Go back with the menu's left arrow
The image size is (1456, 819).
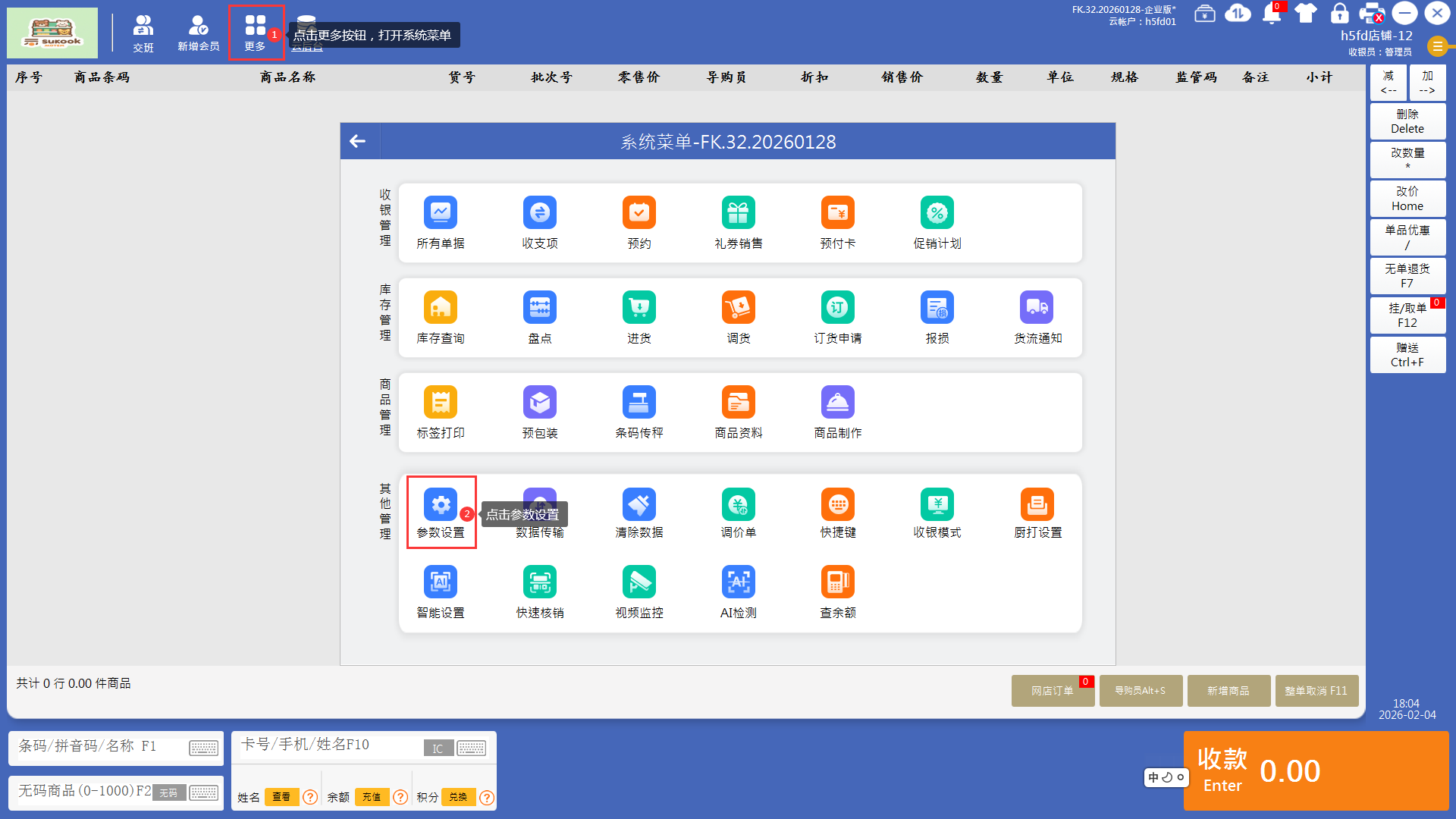coord(358,141)
